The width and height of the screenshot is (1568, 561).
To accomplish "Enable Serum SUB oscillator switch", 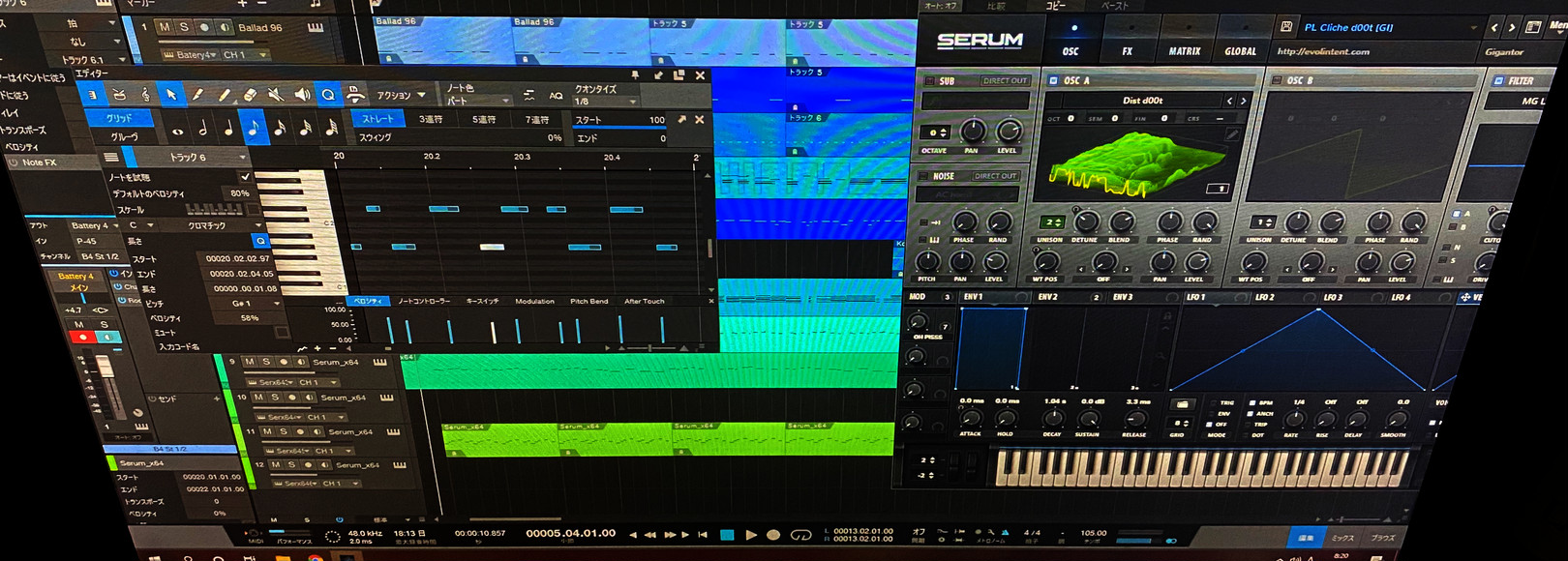I will coord(929,81).
